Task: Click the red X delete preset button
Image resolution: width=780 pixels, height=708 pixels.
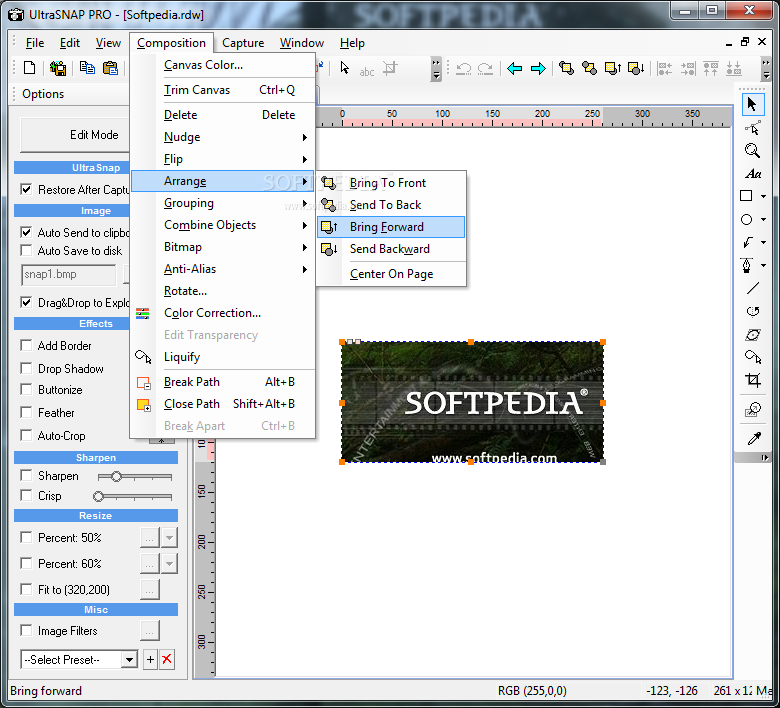Action: tap(167, 660)
